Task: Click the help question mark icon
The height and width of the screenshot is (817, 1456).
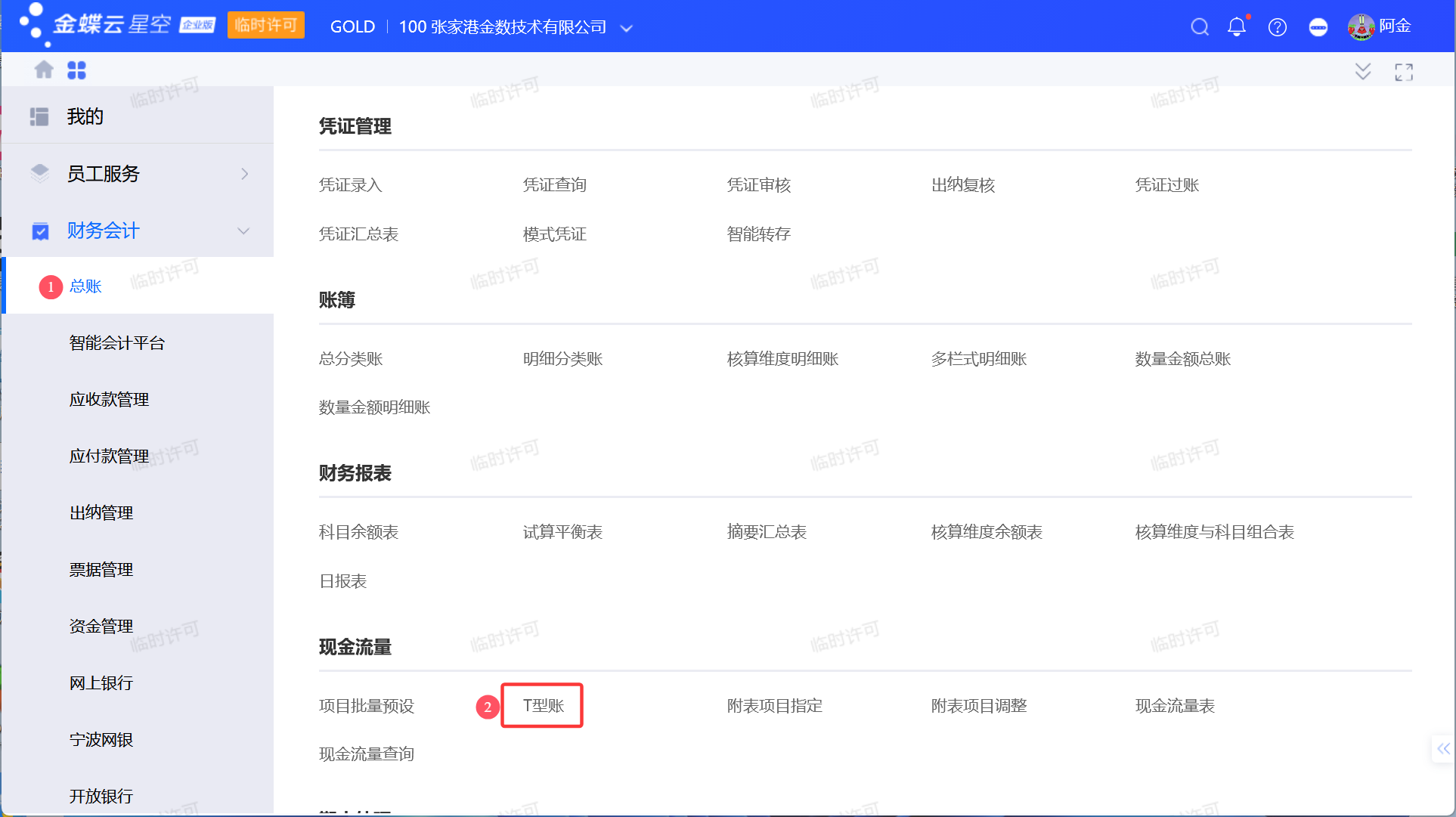Action: point(1277,27)
